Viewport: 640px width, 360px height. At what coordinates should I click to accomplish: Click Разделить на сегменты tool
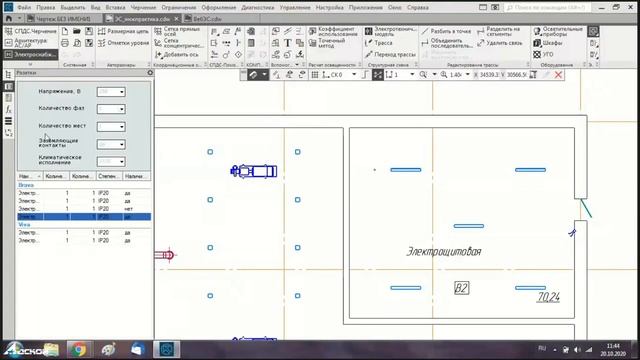(498, 31)
